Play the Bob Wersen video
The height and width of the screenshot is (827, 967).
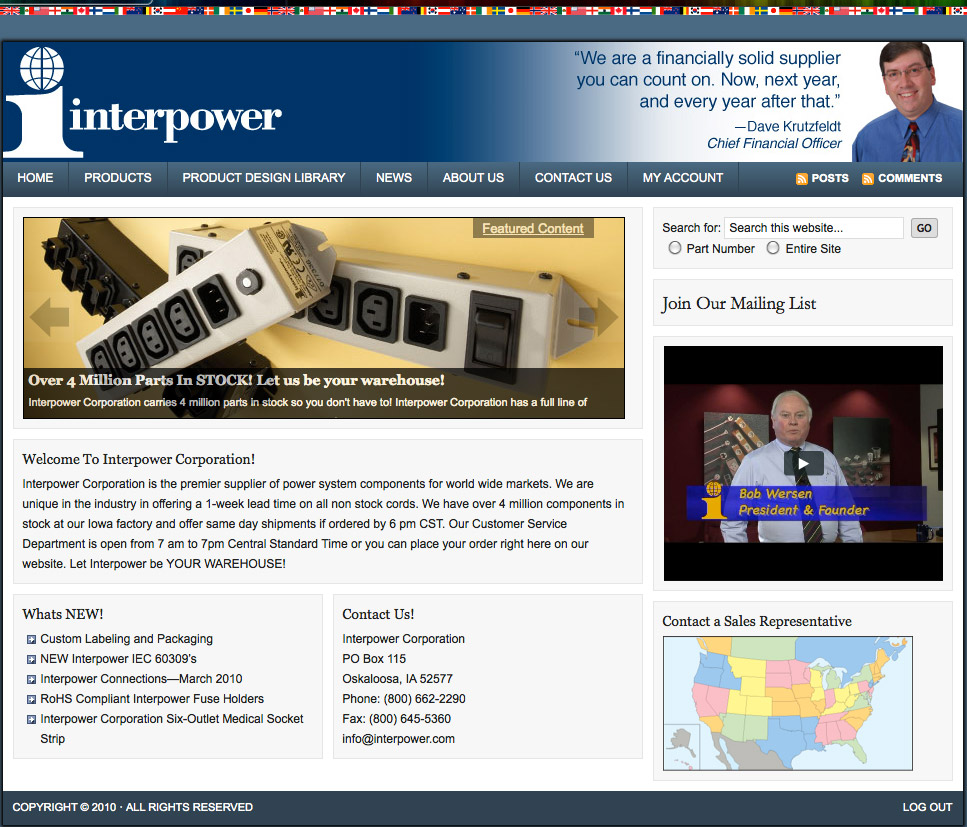[803, 463]
